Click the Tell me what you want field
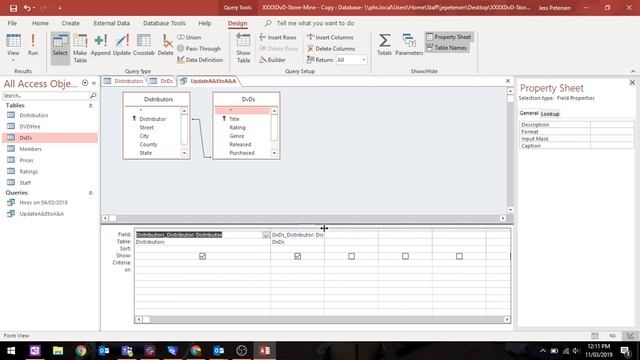This screenshot has height=360, width=640. click(x=315, y=23)
